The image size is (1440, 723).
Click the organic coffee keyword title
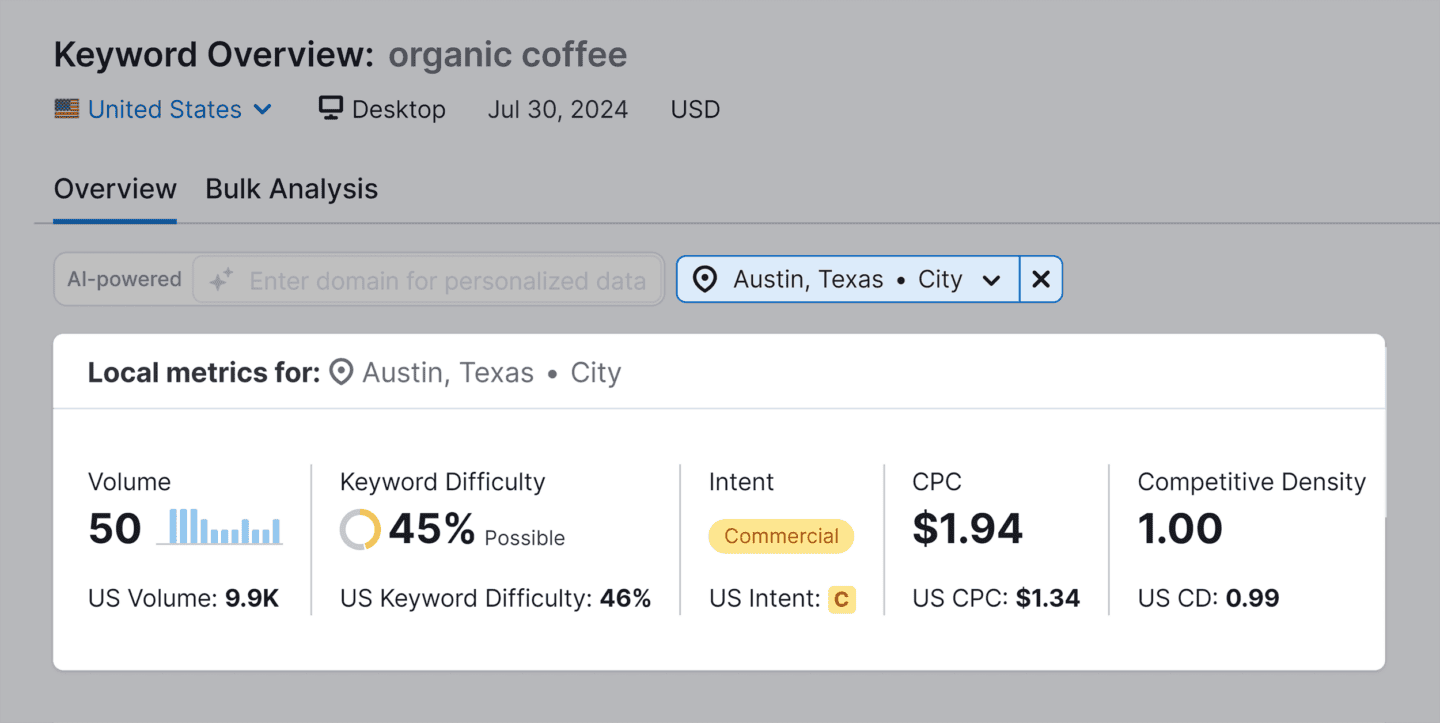[x=507, y=54]
